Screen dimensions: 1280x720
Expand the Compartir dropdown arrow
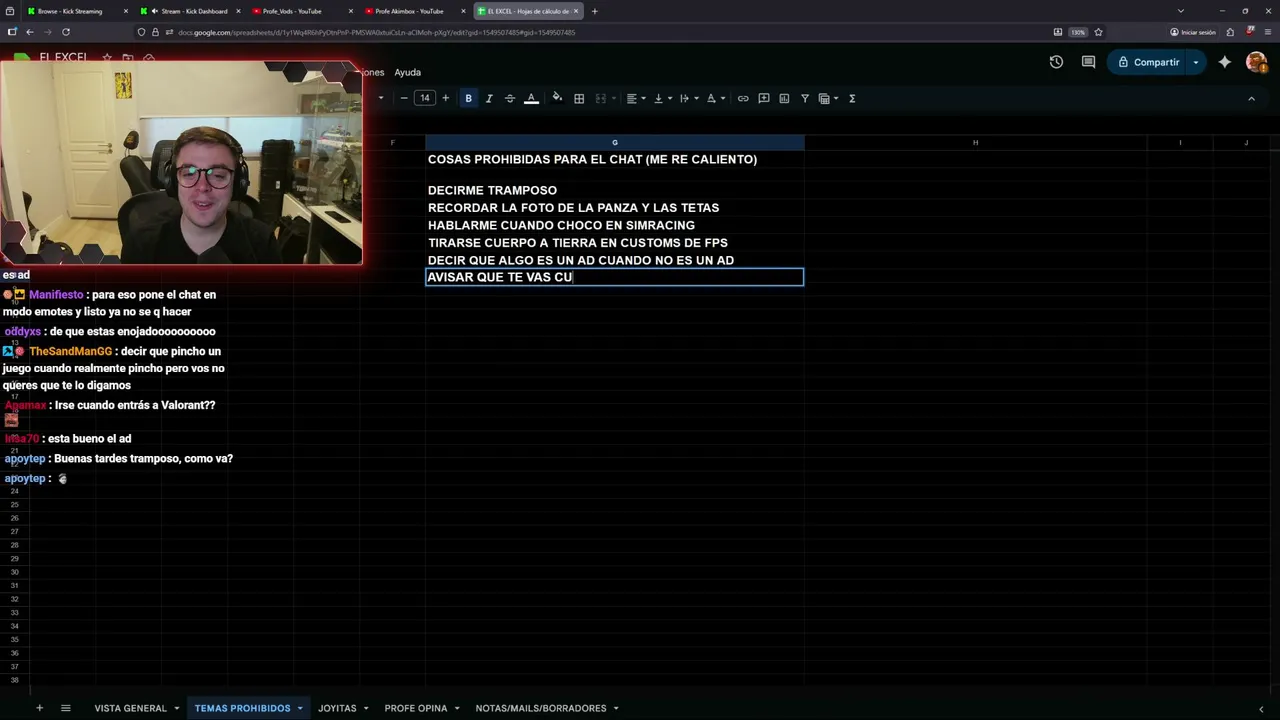(1196, 62)
